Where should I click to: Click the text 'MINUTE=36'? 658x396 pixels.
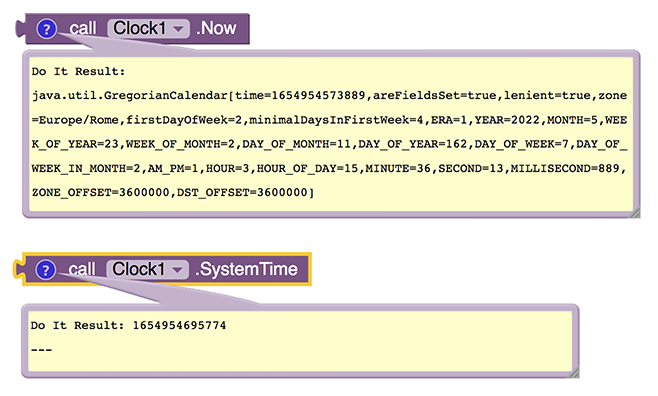(398, 169)
